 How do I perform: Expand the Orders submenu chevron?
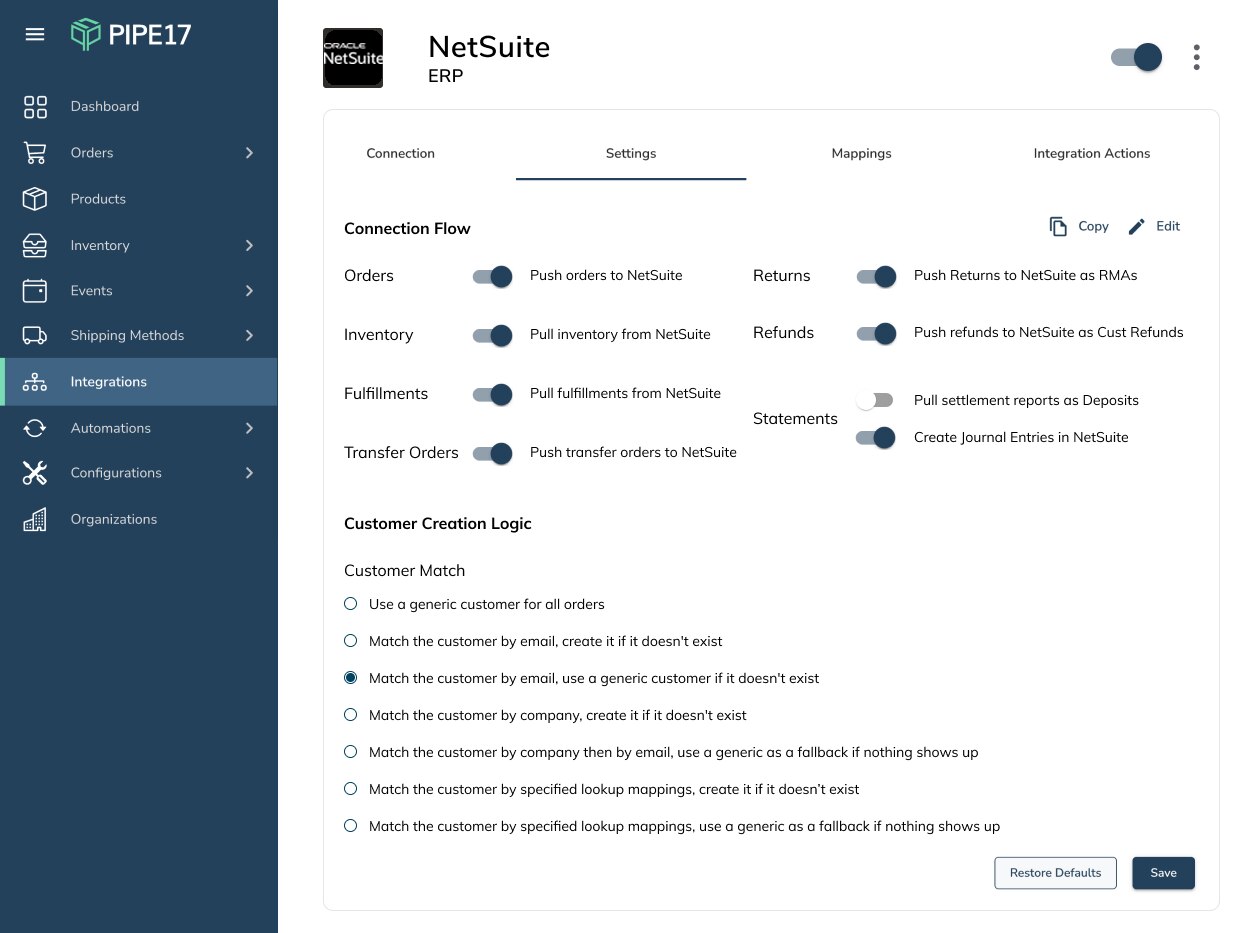coord(249,153)
